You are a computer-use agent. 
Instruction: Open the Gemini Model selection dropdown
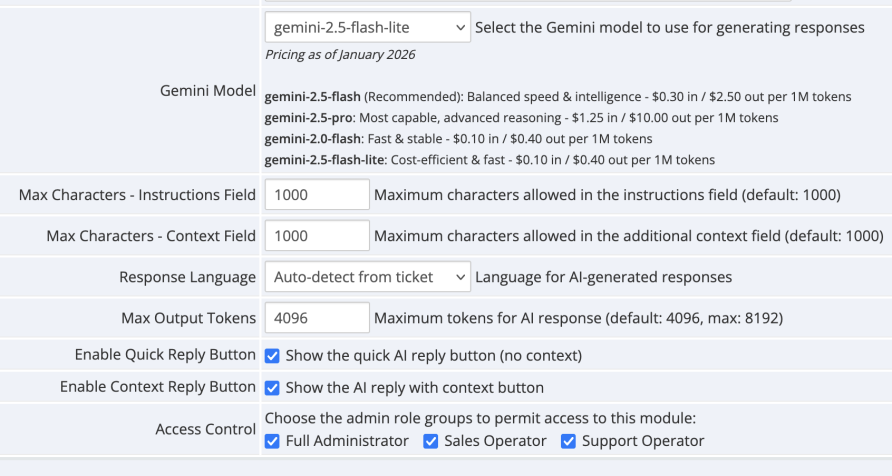point(367,28)
